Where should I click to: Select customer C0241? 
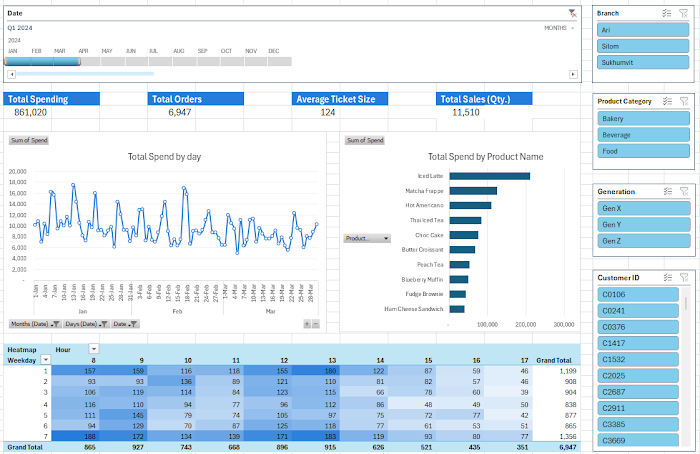(x=638, y=311)
